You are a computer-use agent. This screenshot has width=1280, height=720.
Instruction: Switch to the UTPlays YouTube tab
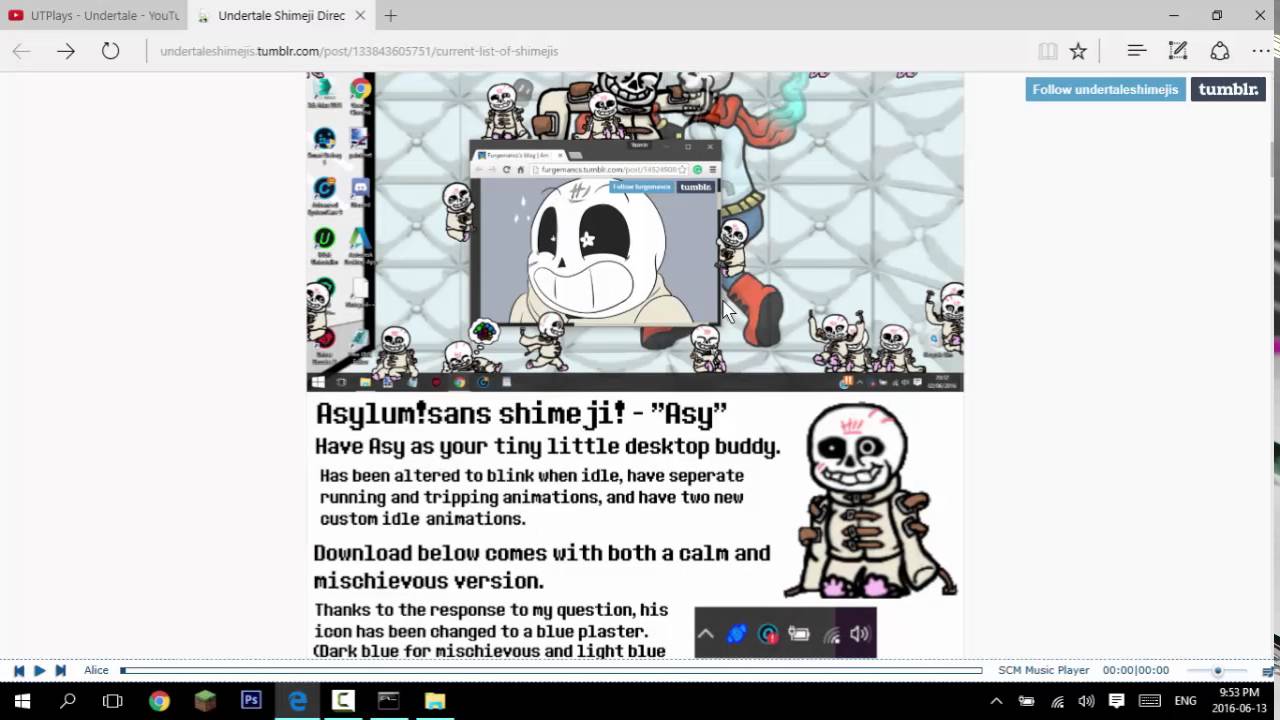click(x=95, y=16)
